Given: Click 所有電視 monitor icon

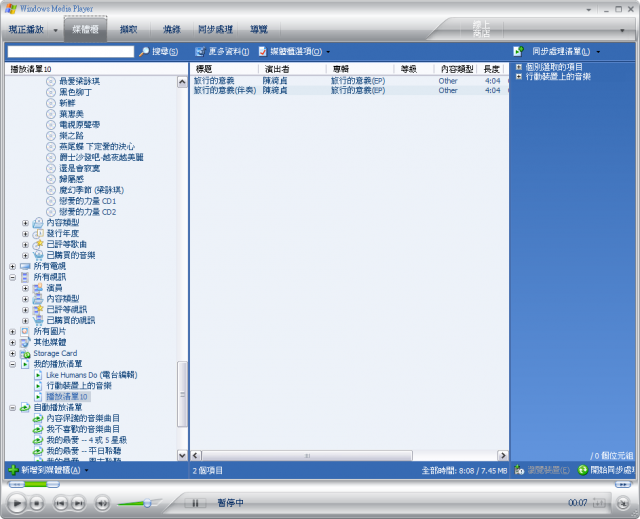Looking at the screenshot, I should pos(25,266).
